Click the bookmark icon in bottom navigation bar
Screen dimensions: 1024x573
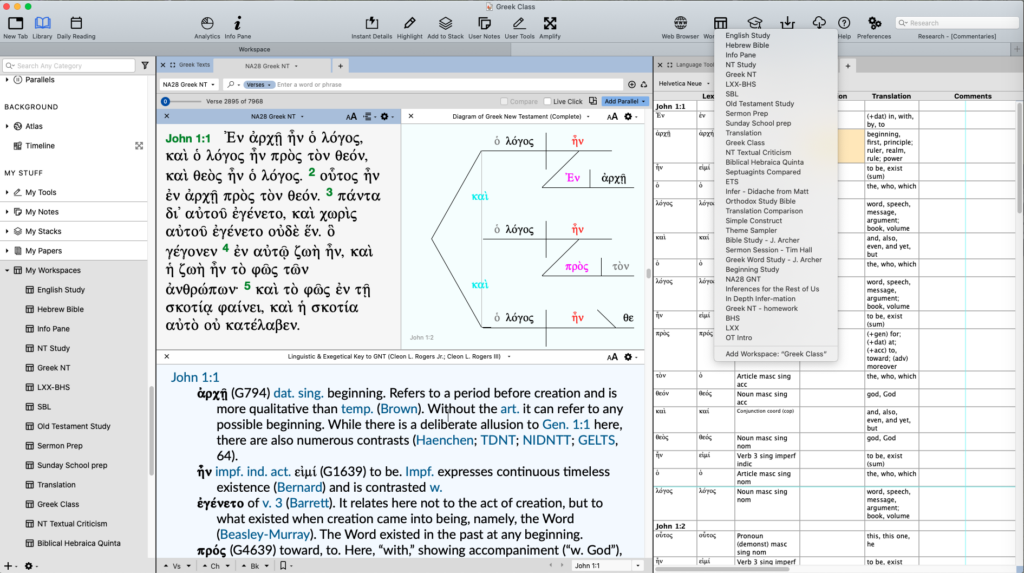click(283, 566)
